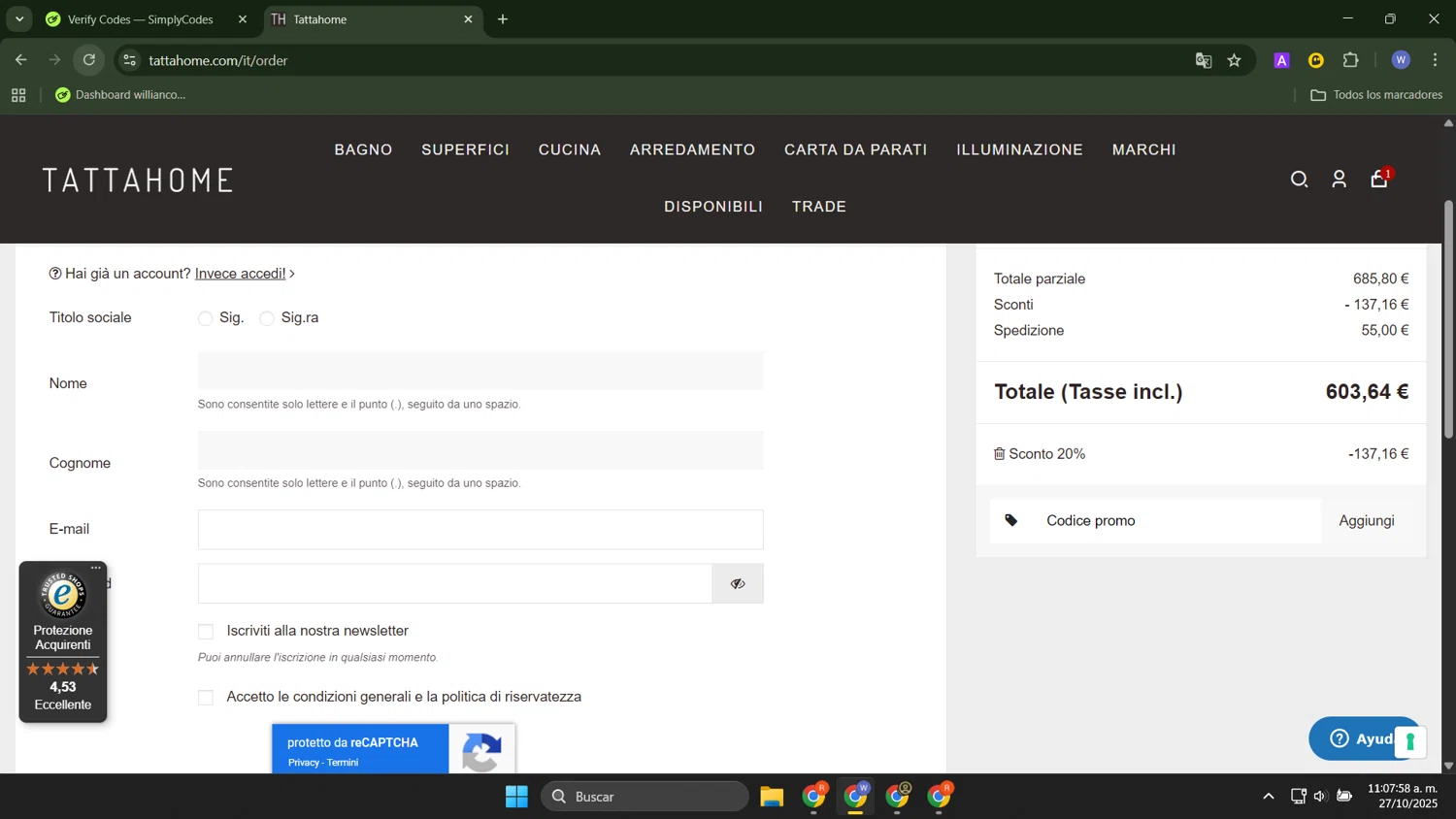1456x819 pixels.
Task: Click the reCAPTCHA logo
Action: click(482, 751)
